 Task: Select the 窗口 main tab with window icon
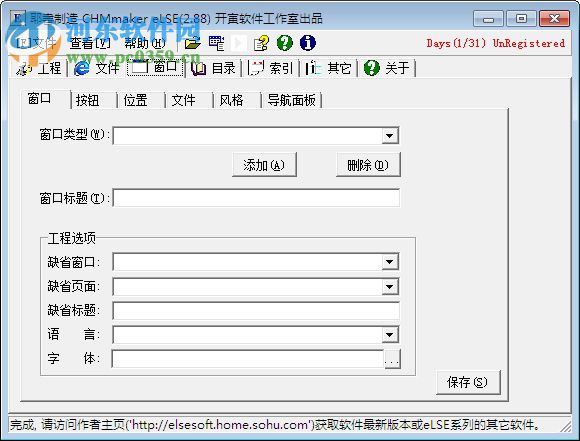tap(156, 67)
